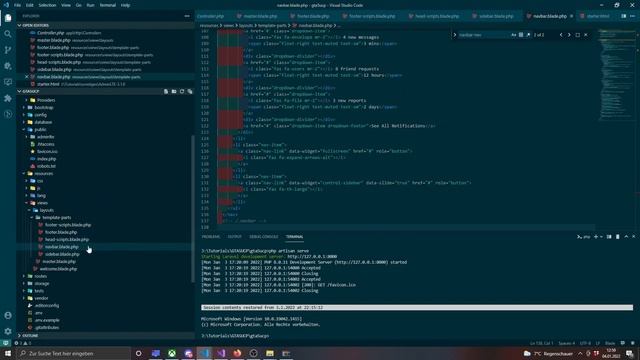Open Explorer views and more actions menu
Screen dimensions: 640x360
[x=187, y=16]
